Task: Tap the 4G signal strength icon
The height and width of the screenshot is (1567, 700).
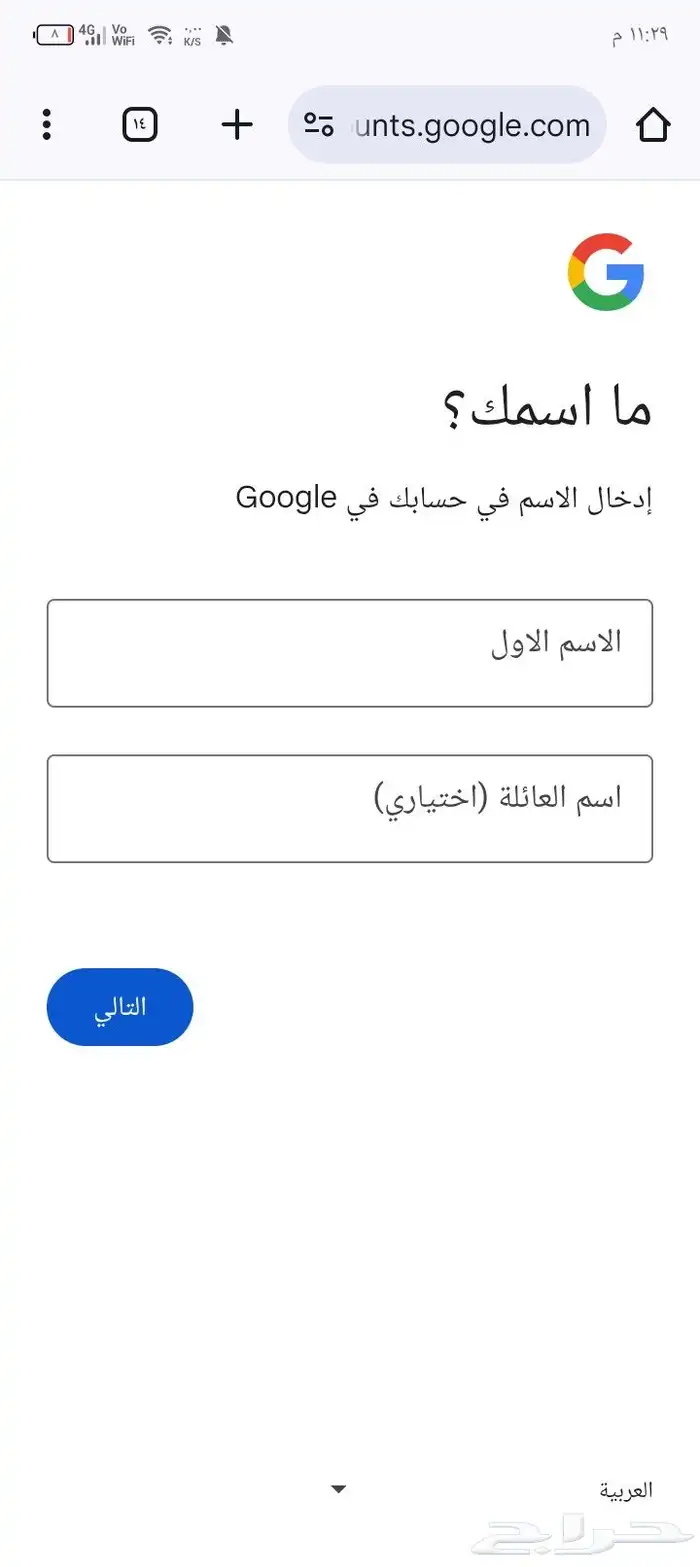Action: coord(92,36)
